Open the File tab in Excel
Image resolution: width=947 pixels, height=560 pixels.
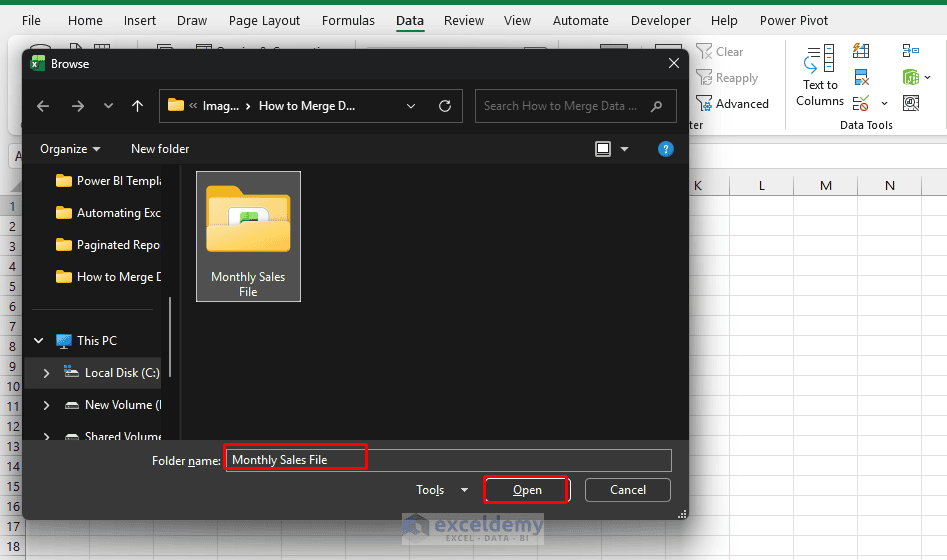pos(31,21)
